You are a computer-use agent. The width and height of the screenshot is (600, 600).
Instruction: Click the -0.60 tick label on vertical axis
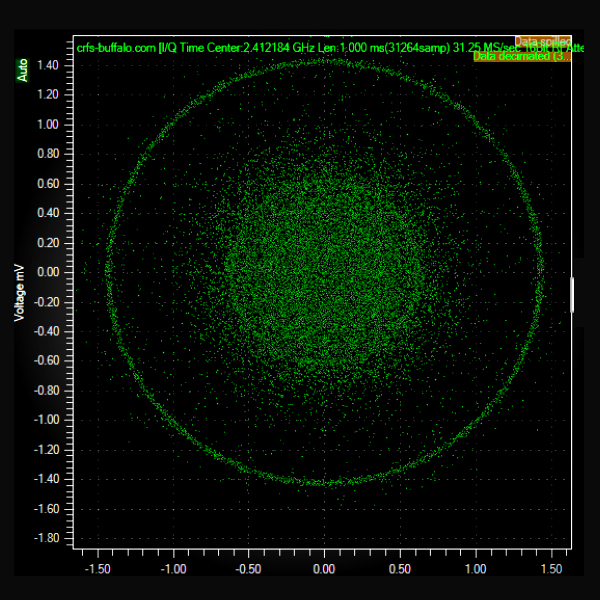46,360
